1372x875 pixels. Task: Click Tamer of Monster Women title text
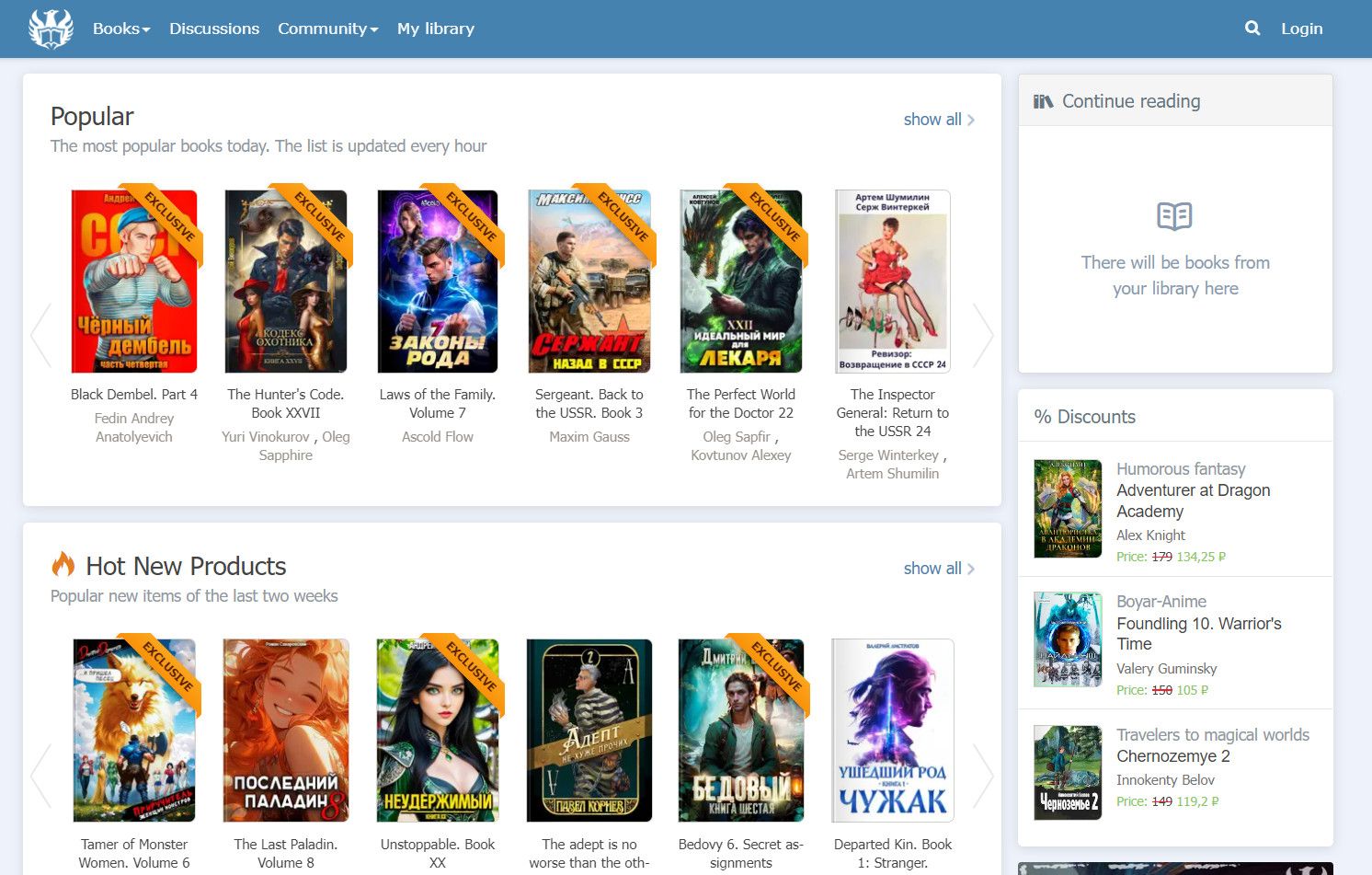coord(134,854)
